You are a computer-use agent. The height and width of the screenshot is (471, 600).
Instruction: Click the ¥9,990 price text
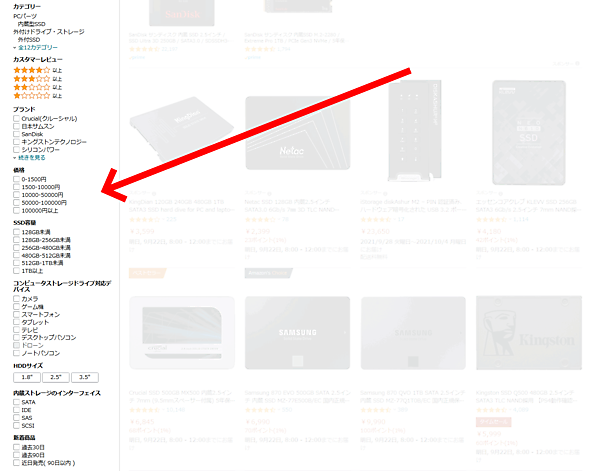[373, 422]
